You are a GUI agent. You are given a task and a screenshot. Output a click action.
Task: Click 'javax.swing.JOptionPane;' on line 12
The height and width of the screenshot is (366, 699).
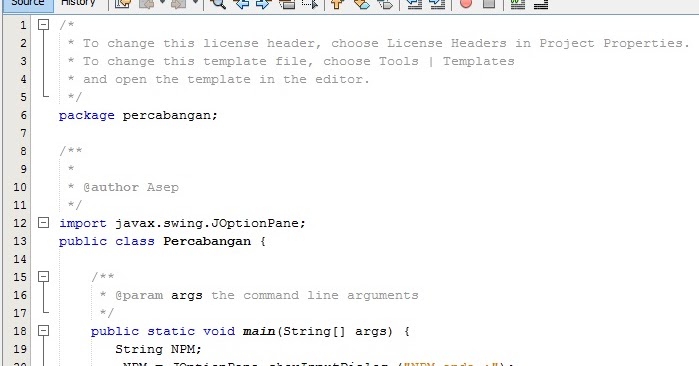point(210,223)
